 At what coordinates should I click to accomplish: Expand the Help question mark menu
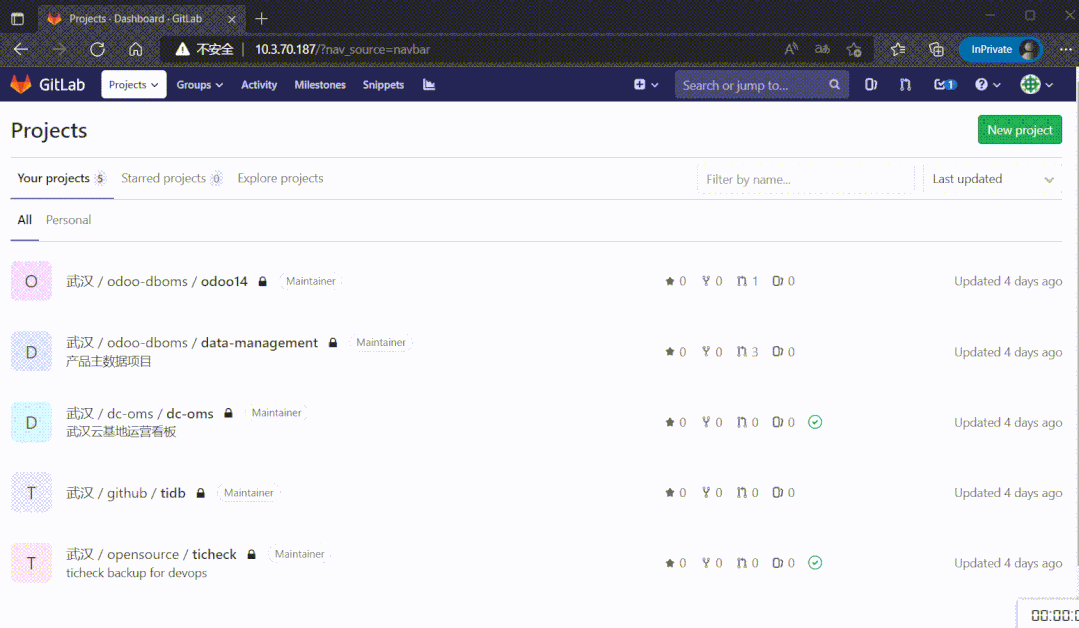coord(987,85)
